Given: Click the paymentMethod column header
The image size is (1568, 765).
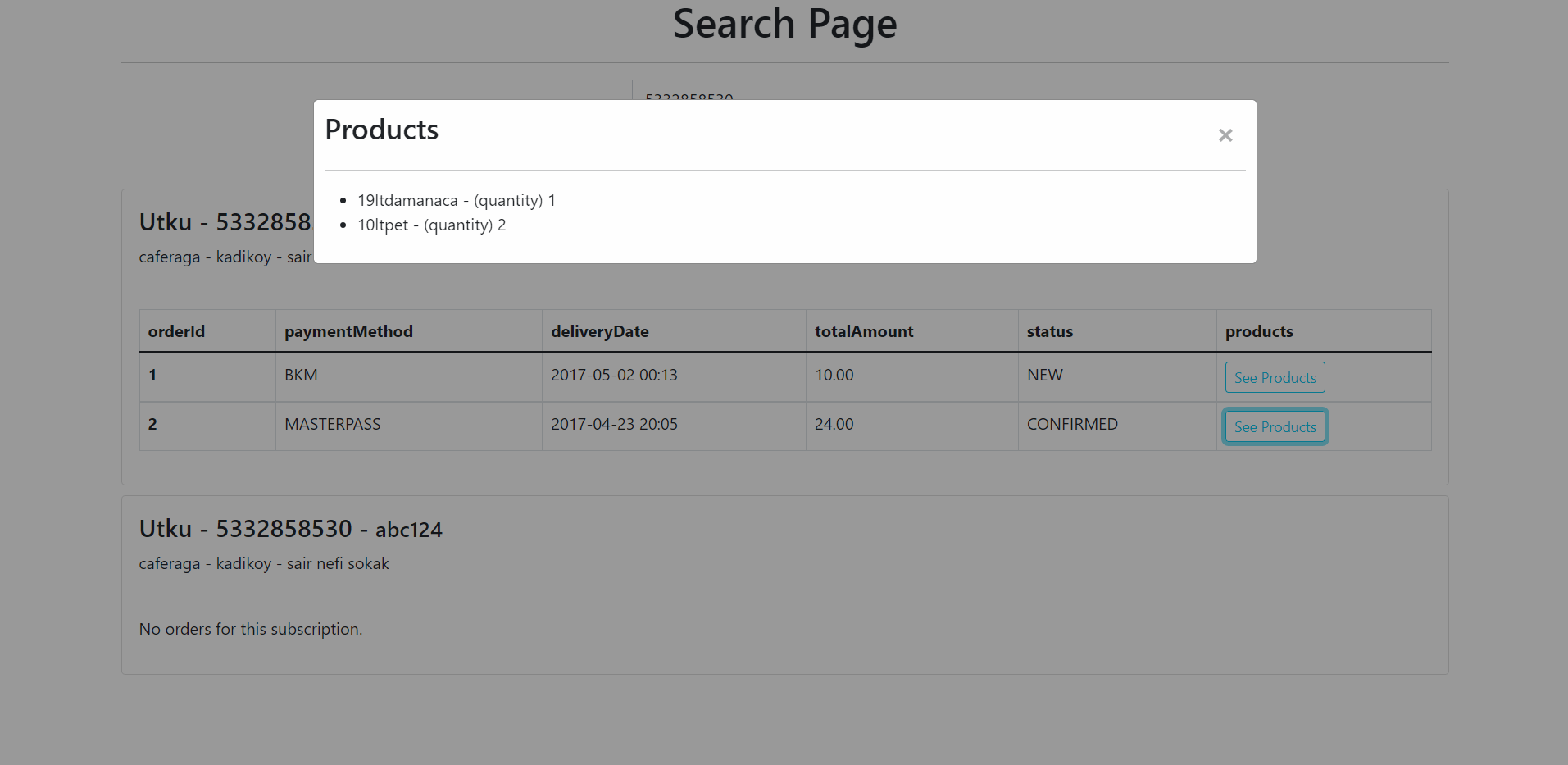Looking at the screenshot, I should click(348, 330).
